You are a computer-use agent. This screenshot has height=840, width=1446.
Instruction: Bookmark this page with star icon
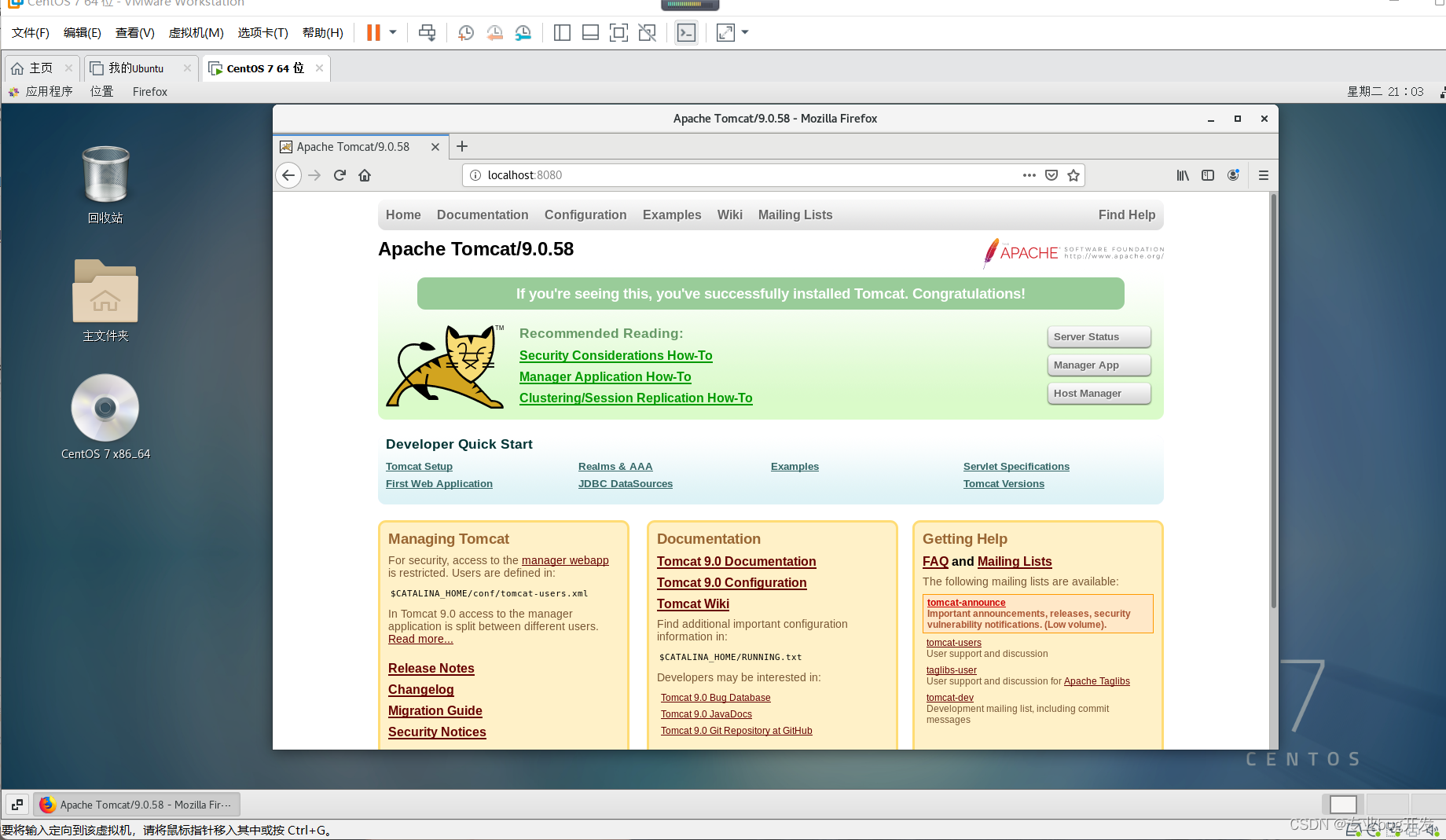[1073, 175]
